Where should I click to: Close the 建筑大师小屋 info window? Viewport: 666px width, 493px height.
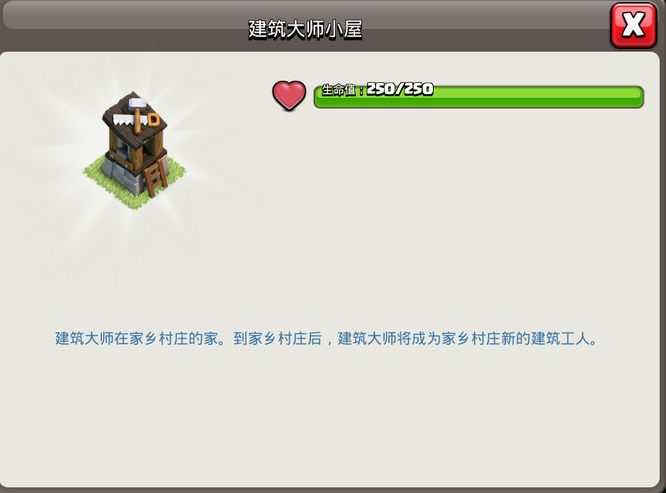point(633,25)
